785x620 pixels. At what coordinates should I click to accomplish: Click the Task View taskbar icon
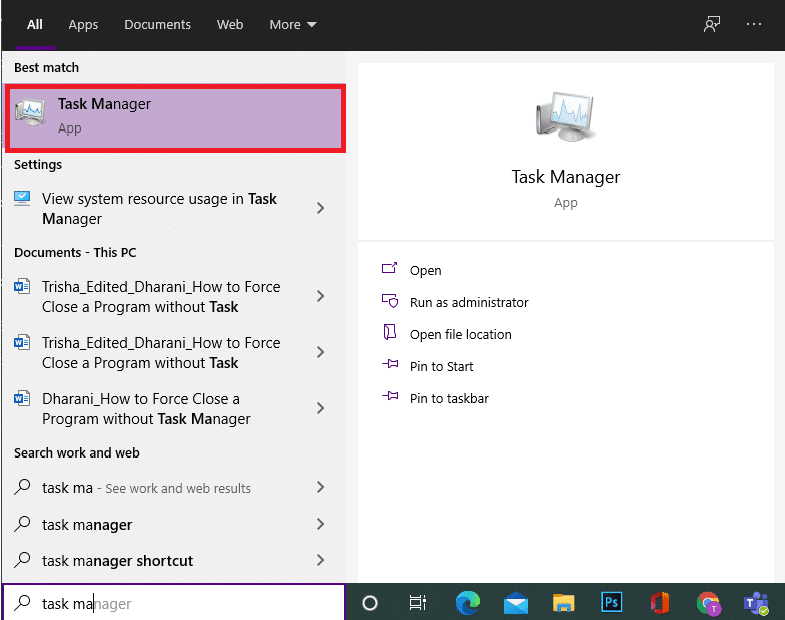(418, 603)
